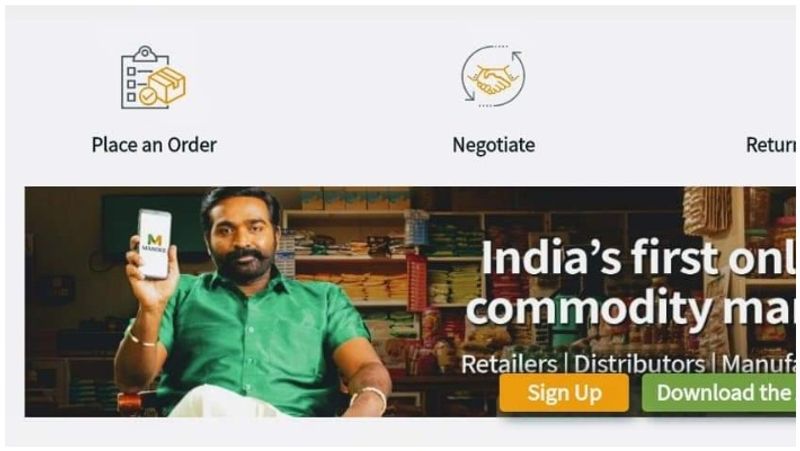Click the stocked shelves behind the man
The image size is (800, 451).
pyautogui.click(x=388, y=265)
